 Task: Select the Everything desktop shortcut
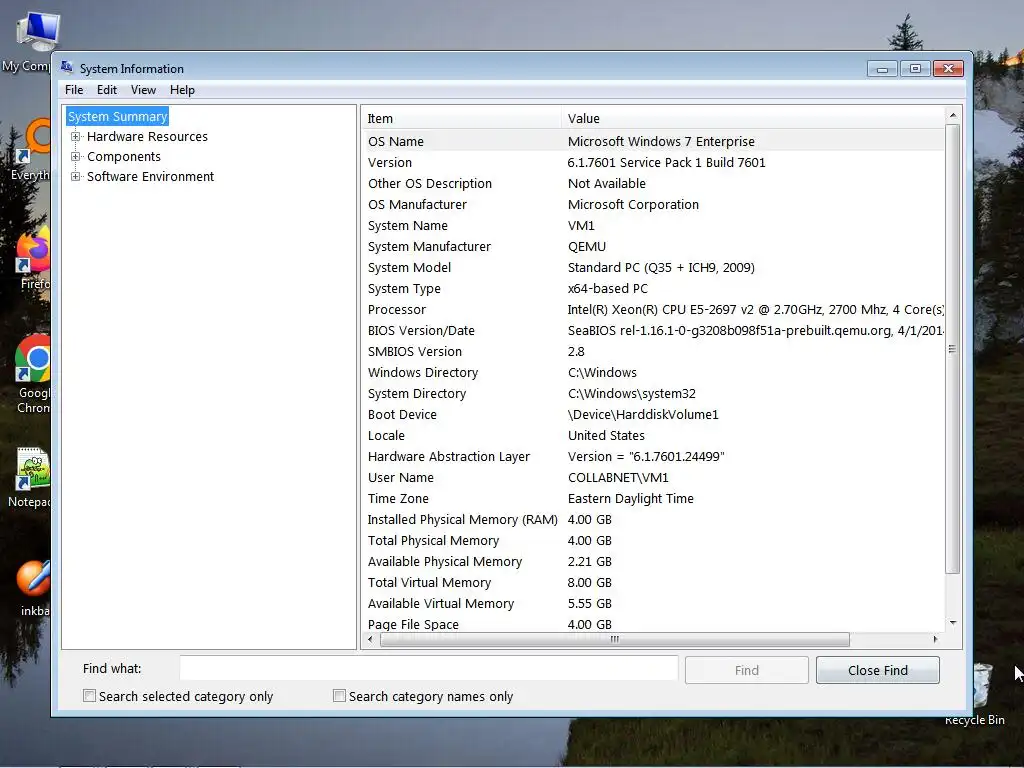point(31,149)
